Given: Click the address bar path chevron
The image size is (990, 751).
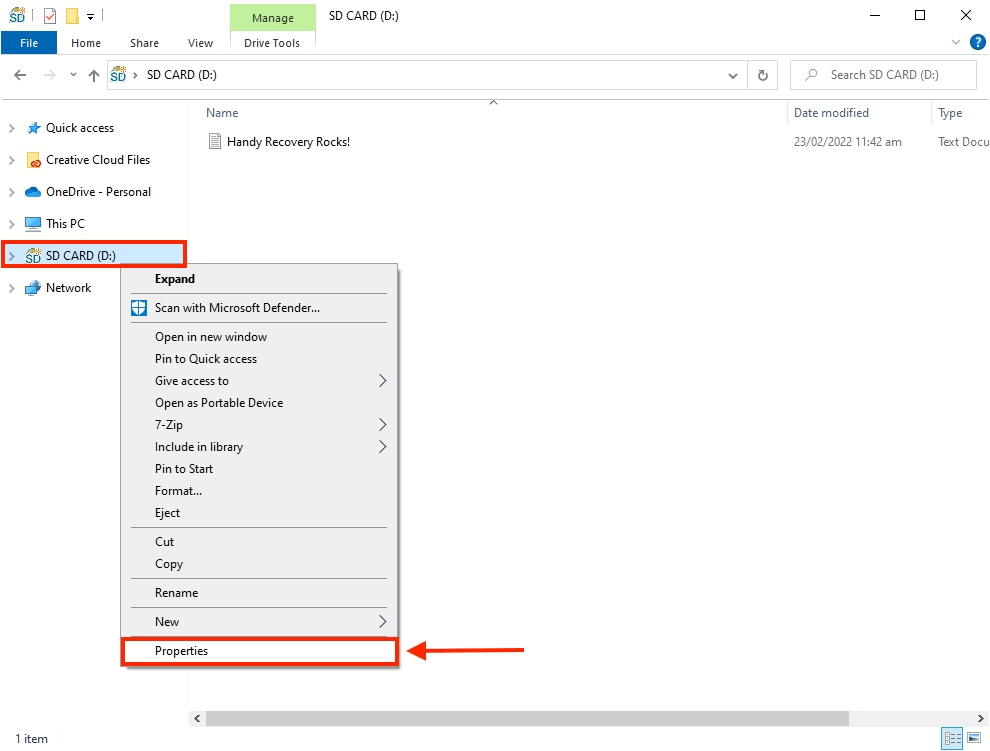Looking at the screenshot, I should 135,75.
